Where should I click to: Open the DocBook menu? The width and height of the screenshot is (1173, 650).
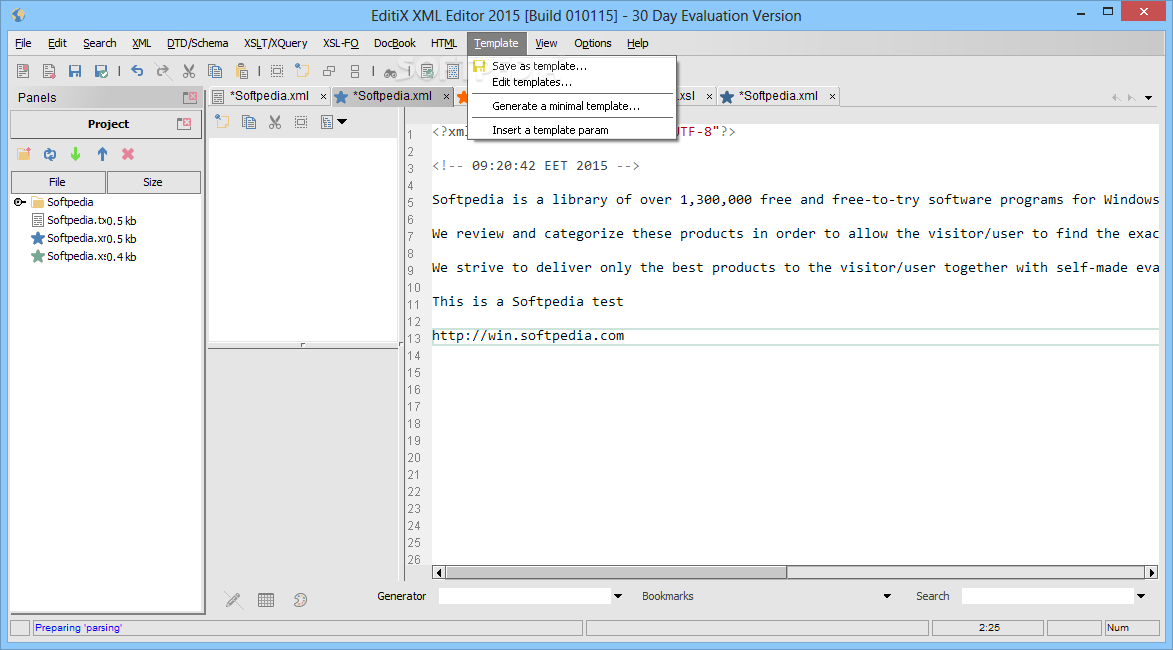click(x=394, y=43)
